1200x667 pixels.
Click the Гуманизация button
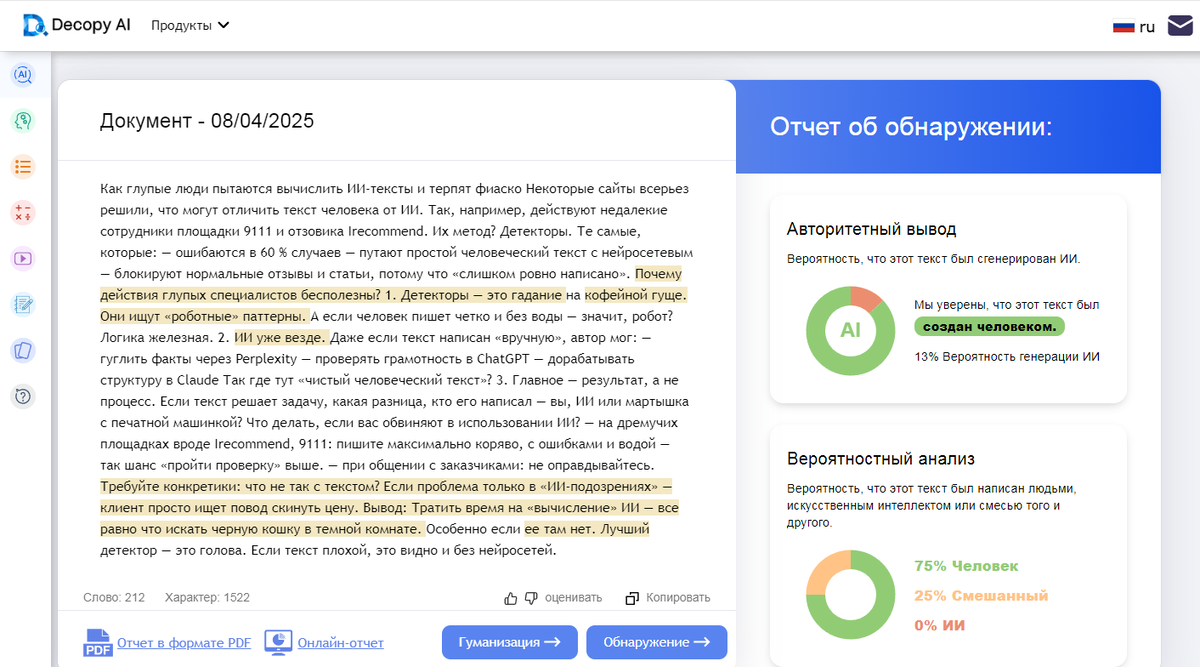(510, 642)
